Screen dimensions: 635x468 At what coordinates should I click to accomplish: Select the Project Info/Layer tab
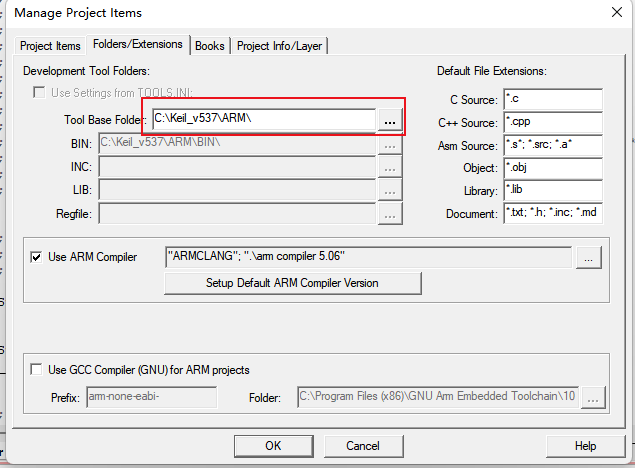tap(281, 46)
